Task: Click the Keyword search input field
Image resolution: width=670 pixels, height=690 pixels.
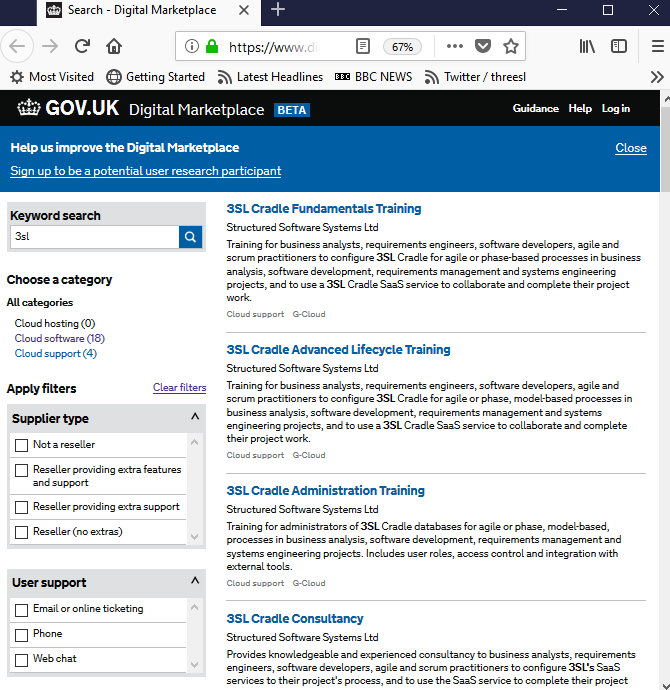Action: 95,237
